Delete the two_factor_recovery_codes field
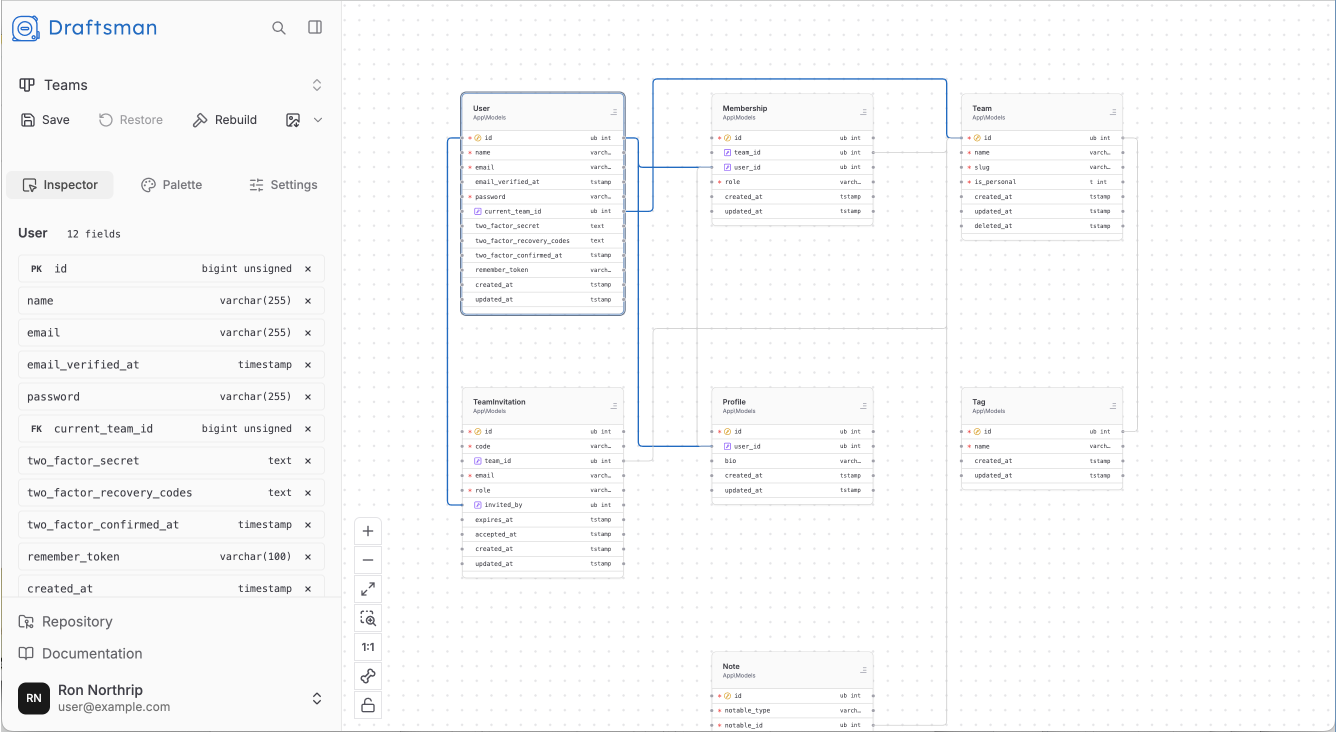The image size is (1336, 732). (308, 493)
